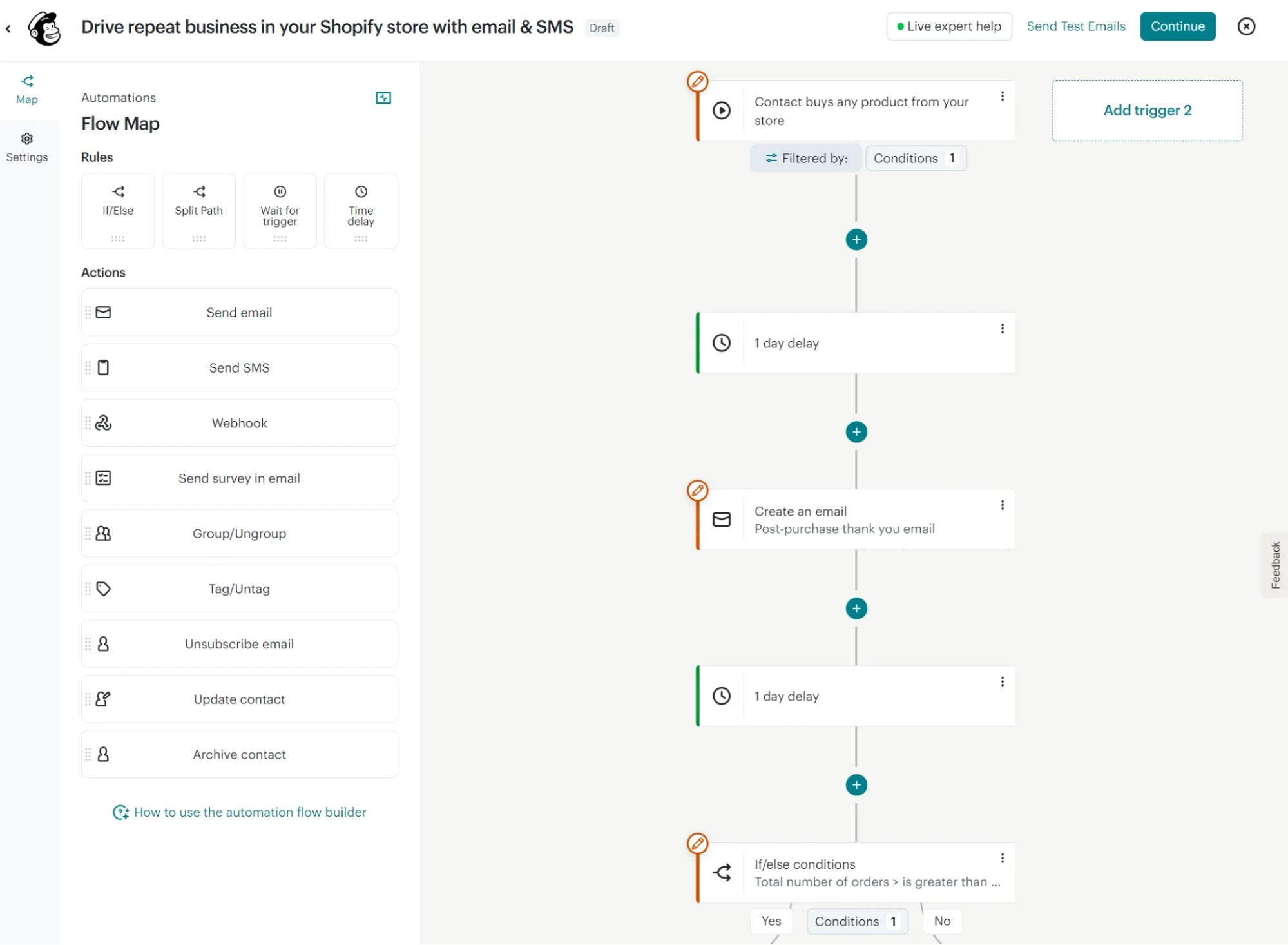Open options menu for the trigger card
Viewport: 1288px width, 945px height.
tap(1003, 96)
